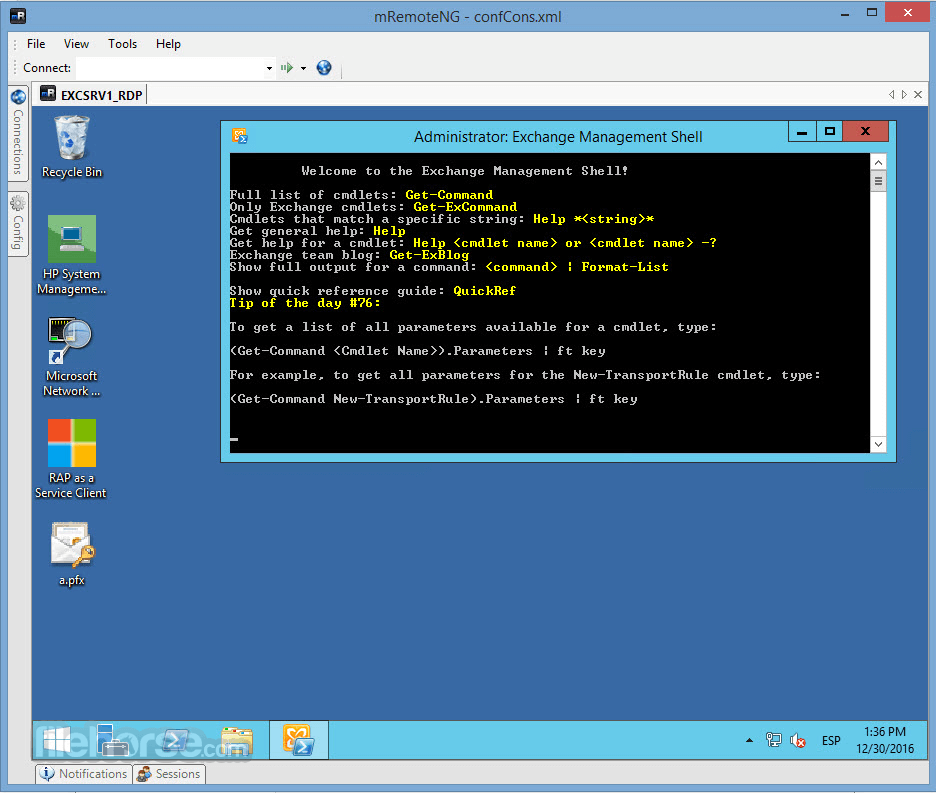Click the remote Start button
The width and height of the screenshot is (936, 793).
coord(57,740)
